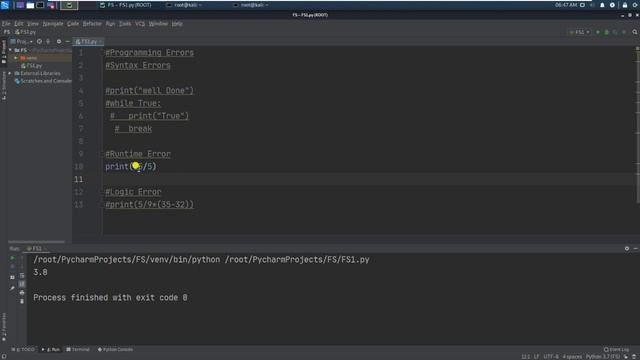Click the notification bell in the system tray
Image resolution: width=640 pixels, height=360 pixels.
[x=602, y=5]
